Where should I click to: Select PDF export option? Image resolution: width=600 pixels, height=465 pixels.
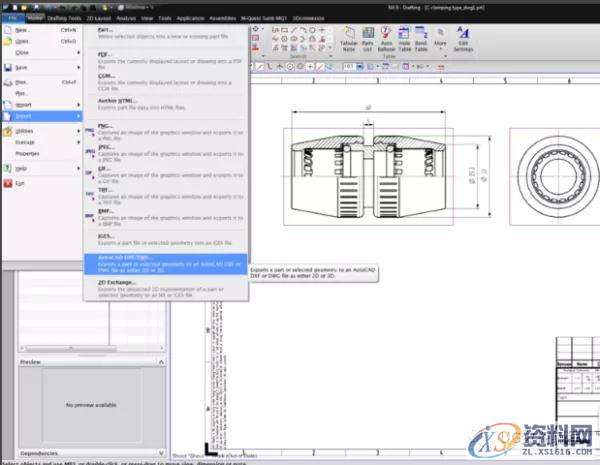click(x=105, y=57)
